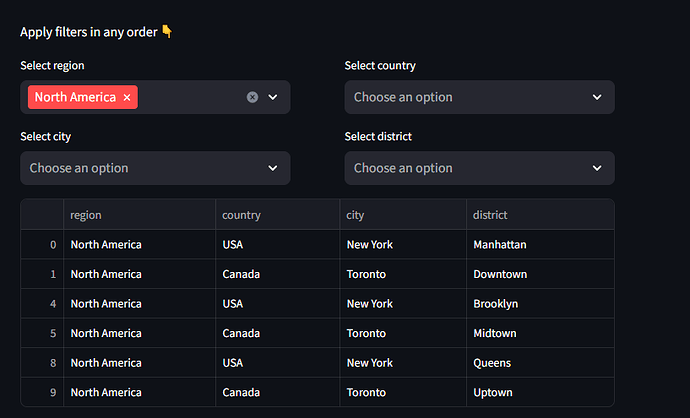Select the Manhattan district cell
Image resolution: width=690 pixels, height=418 pixels.
[x=500, y=244]
